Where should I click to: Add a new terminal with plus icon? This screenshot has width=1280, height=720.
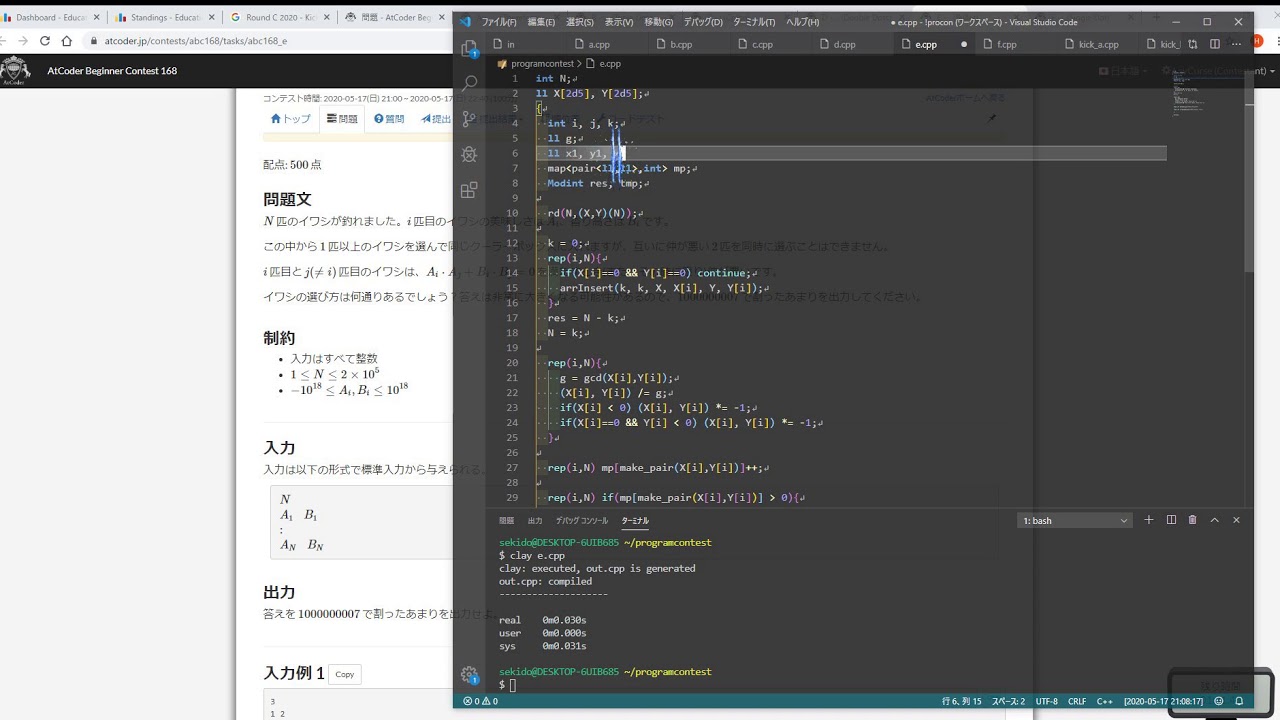click(x=1149, y=520)
